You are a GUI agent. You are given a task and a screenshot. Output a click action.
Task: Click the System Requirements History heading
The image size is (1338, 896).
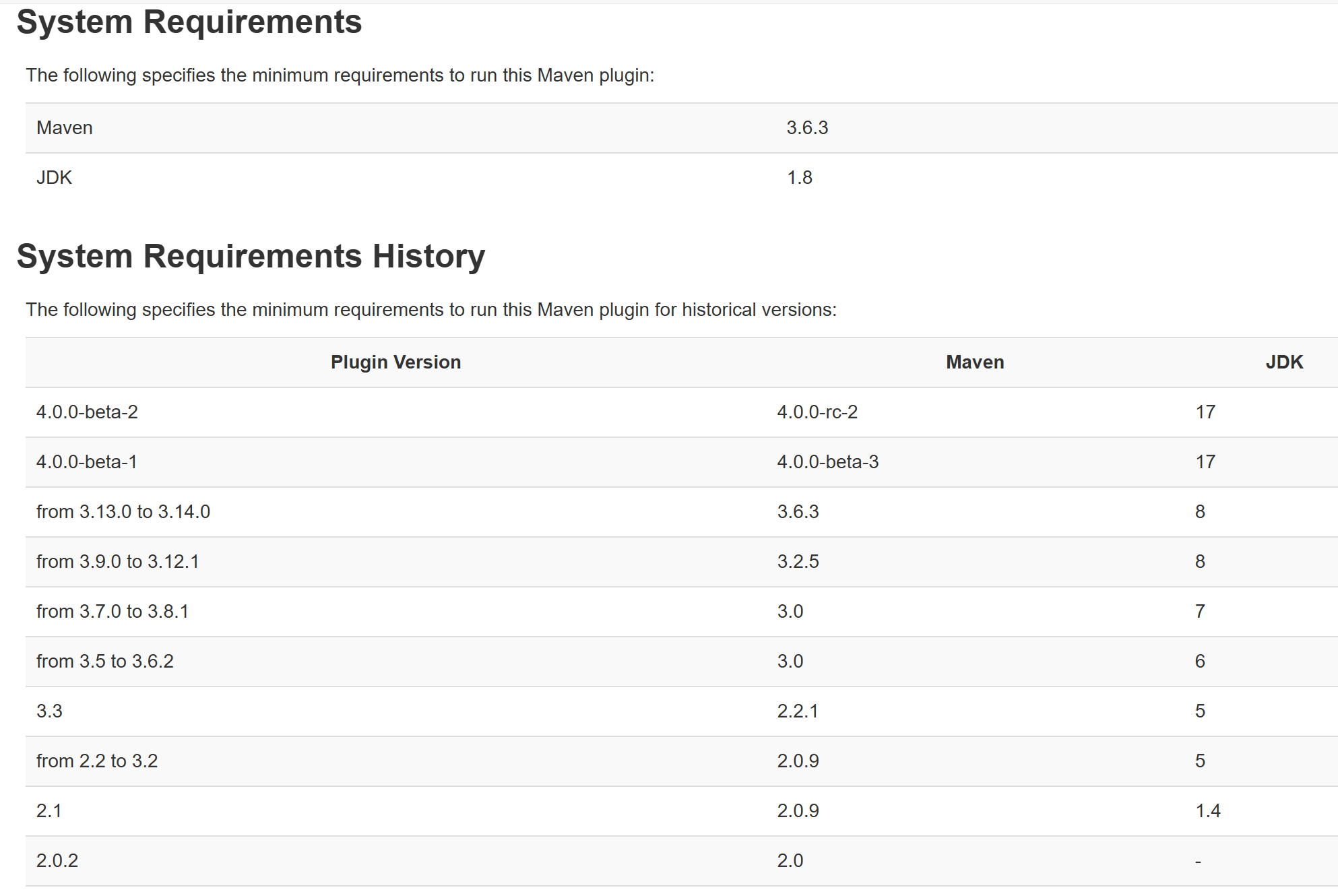coord(251,257)
